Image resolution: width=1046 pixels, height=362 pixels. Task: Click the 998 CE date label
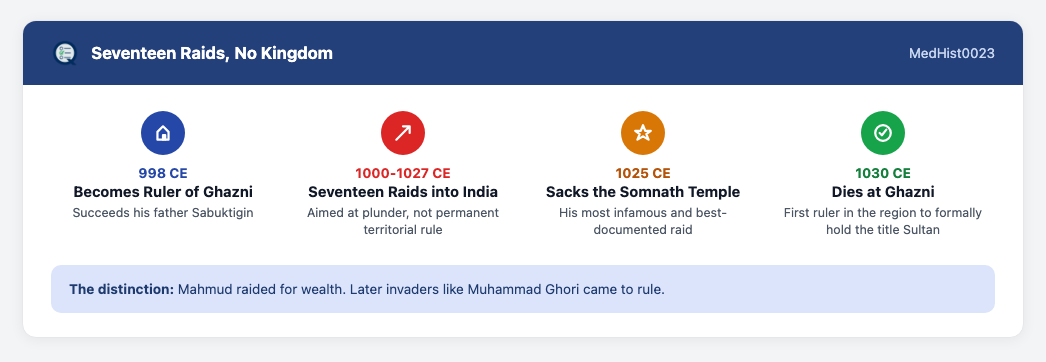coord(163,173)
